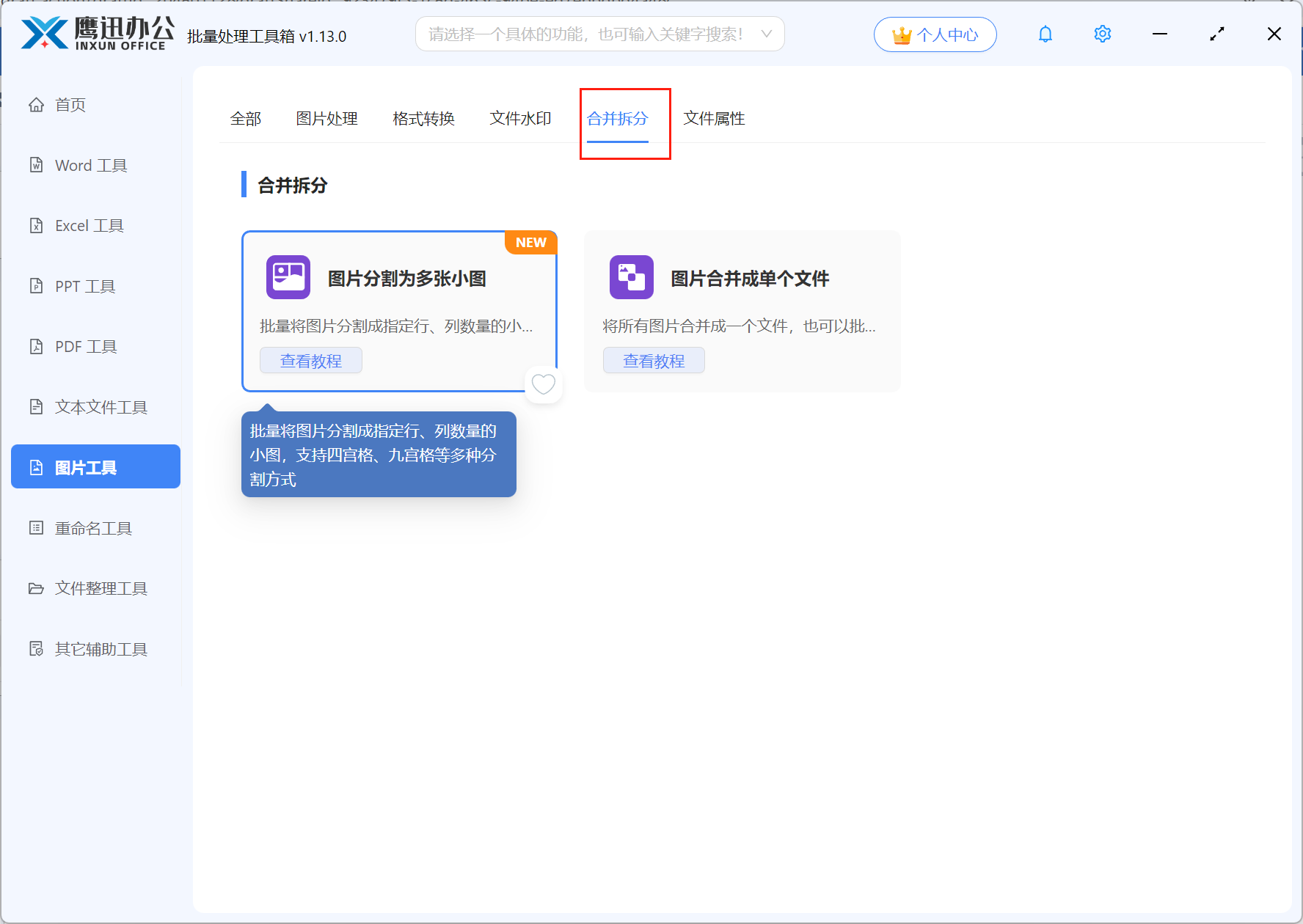This screenshot has width=1303, height=924.
Task: Open 个人中心 in the top bar
Action: point(935,34)
